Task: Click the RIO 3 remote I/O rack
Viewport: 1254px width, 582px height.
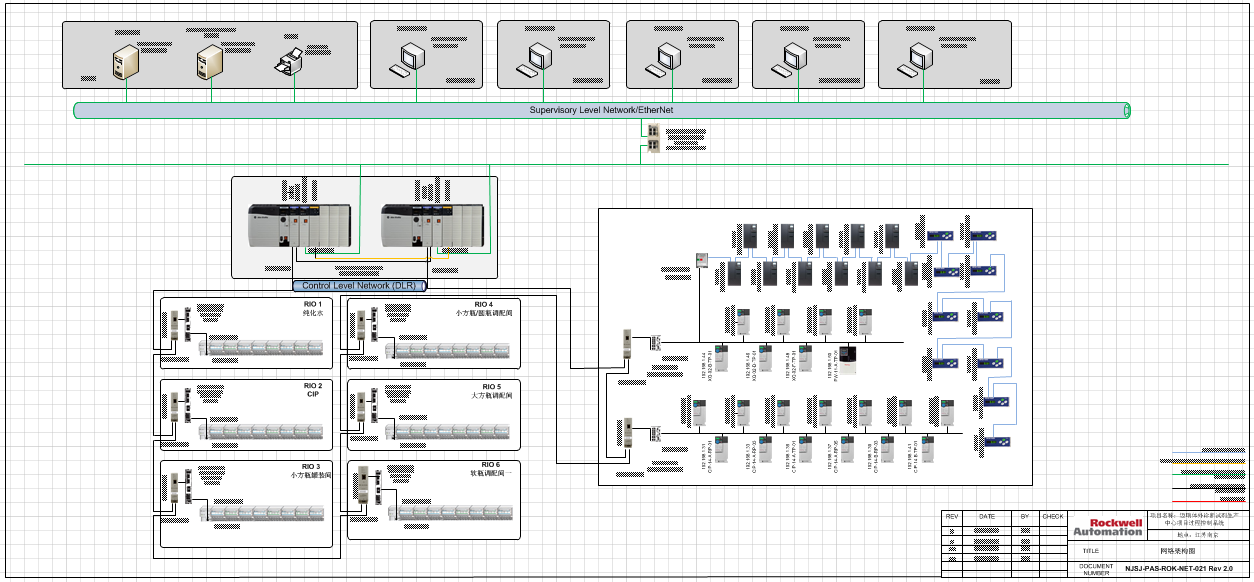Action: point(264,513)
